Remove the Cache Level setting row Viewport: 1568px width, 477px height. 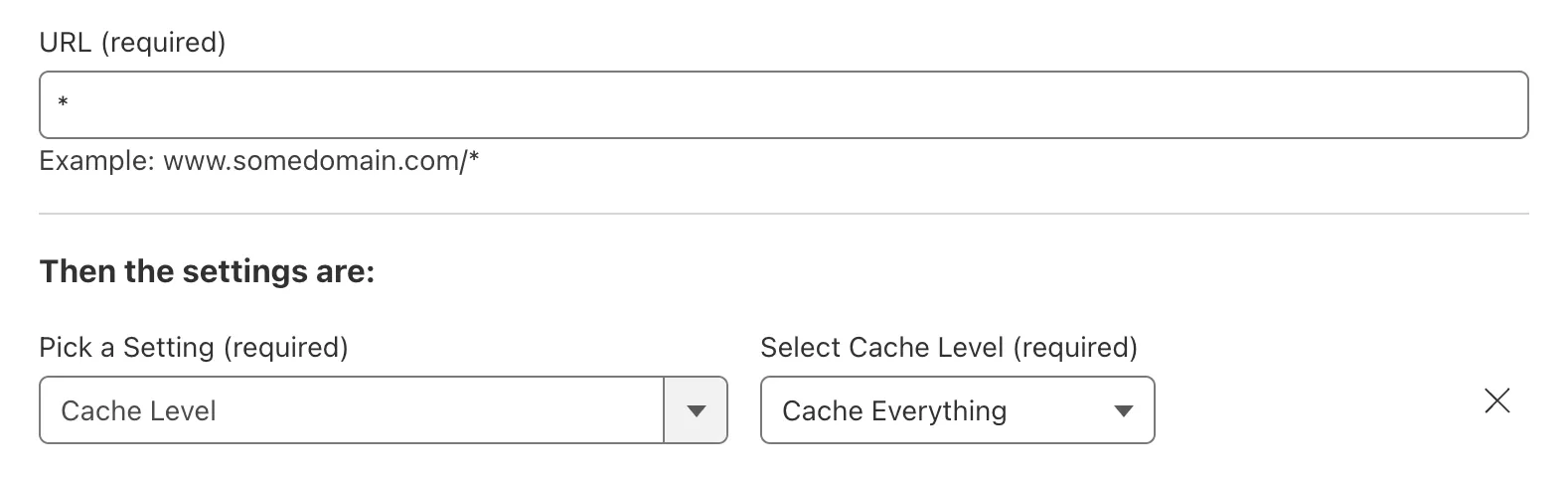[x=1496, y=401]
